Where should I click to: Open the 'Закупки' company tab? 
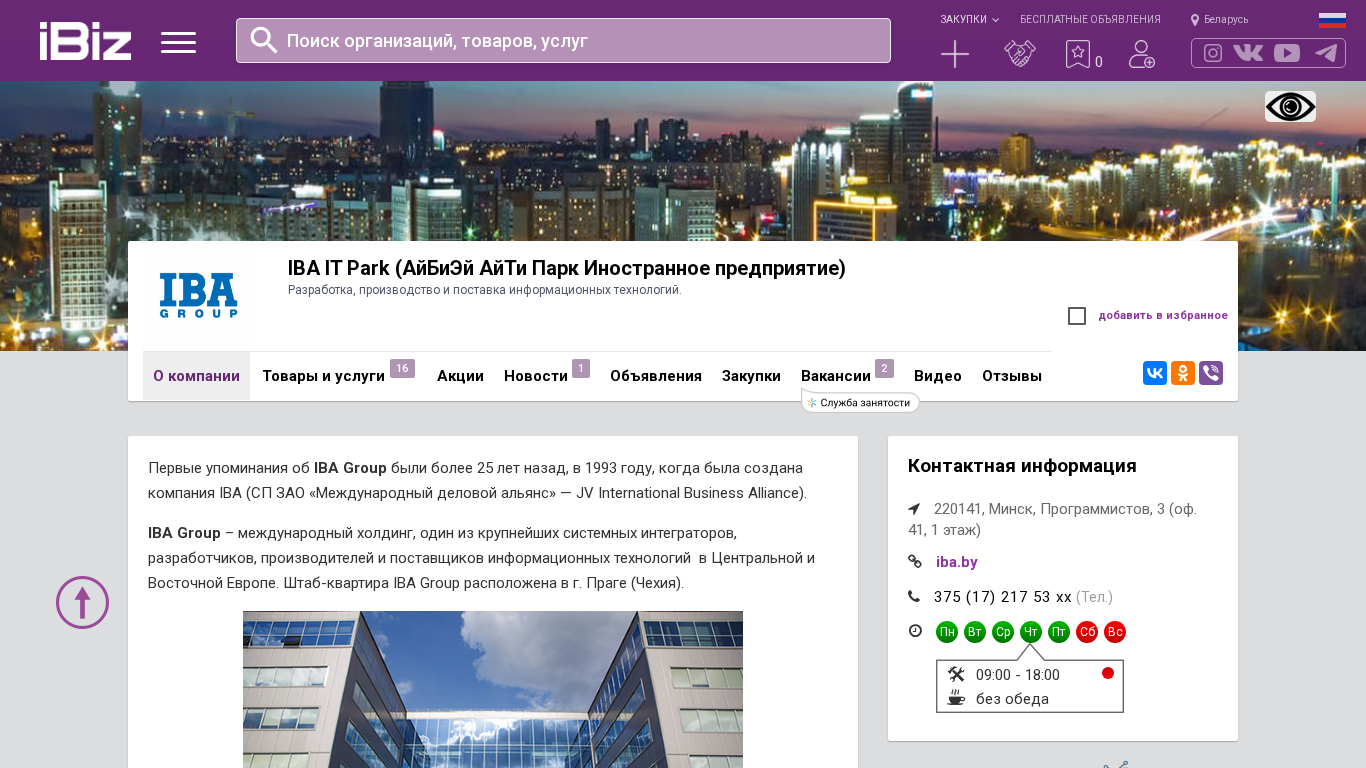[x=751, y=376]
